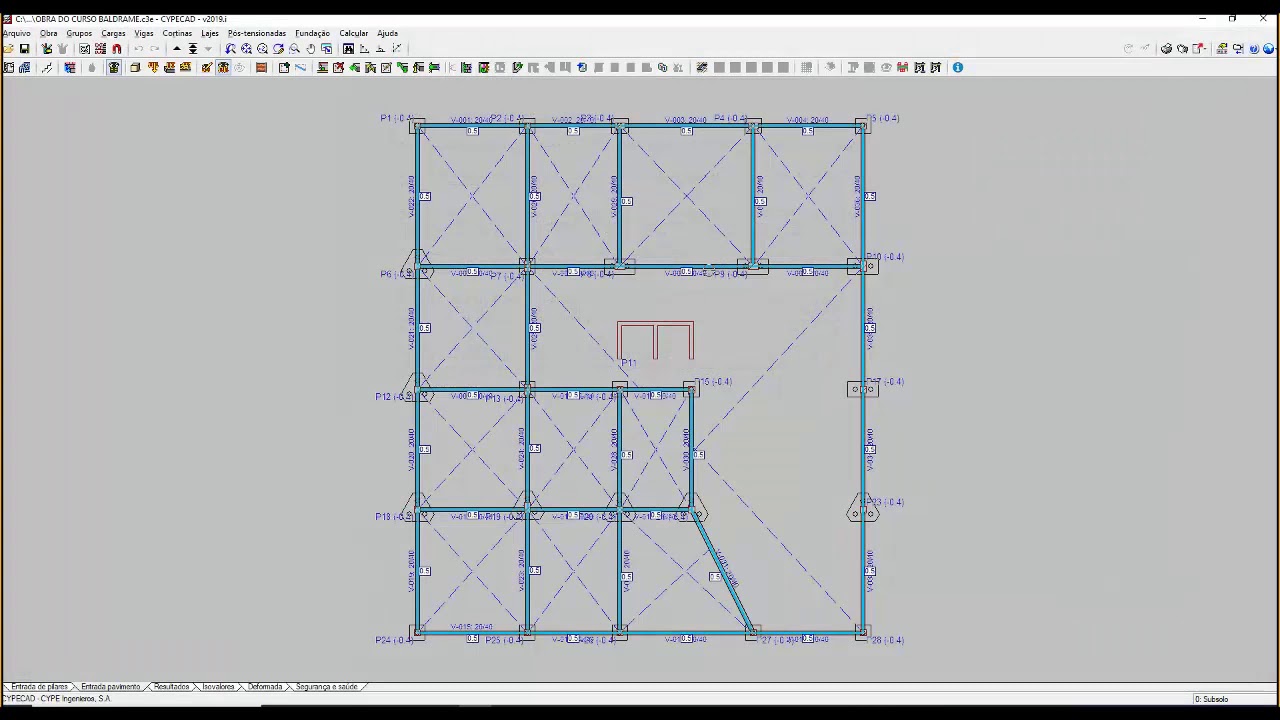Viewport: 1280px width, 720px height.
Task: Click the blue globe icon
Action: coord(1270,48)
